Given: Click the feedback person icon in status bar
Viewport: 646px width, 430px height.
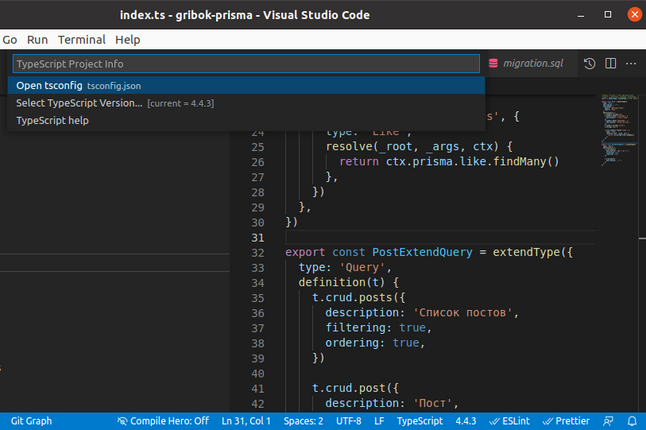Looking at the screenshot, I should point(608,421).
